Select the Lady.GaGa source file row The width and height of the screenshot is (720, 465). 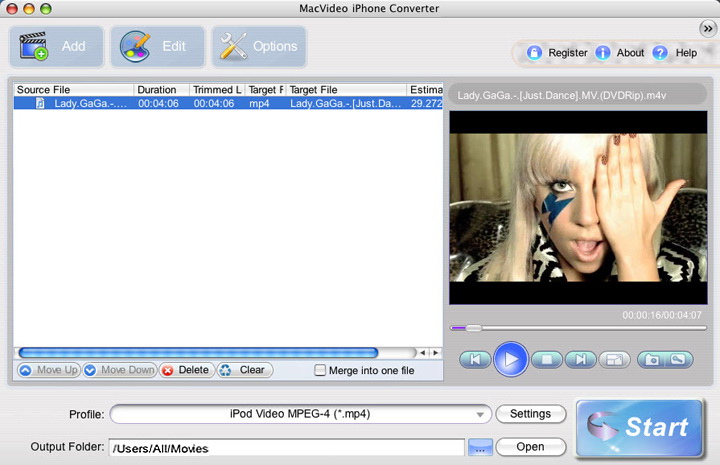pos(228,103)
